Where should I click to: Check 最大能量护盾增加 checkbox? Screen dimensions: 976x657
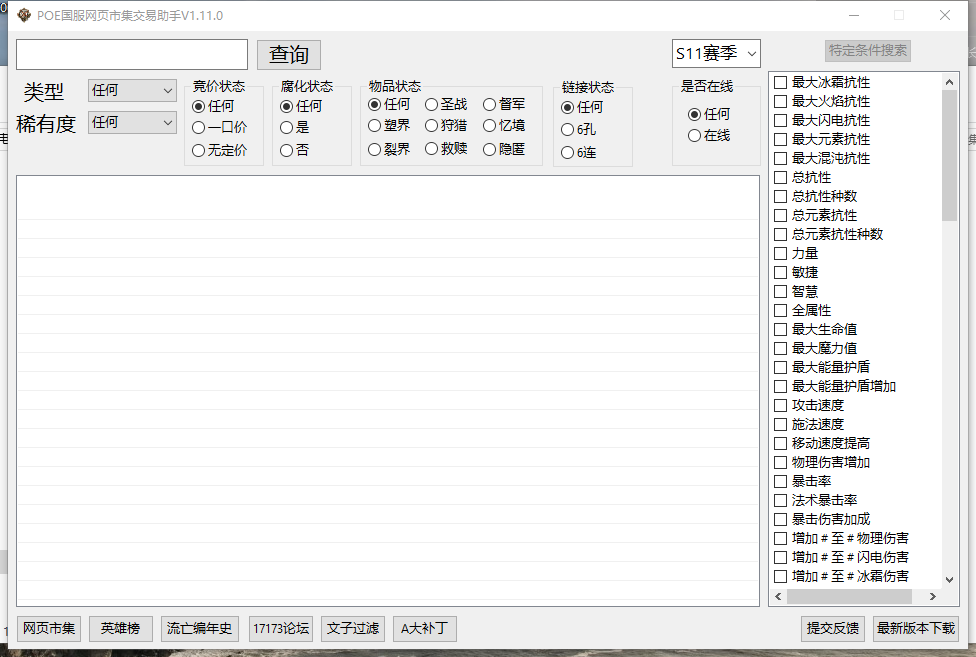coord(781,386)
